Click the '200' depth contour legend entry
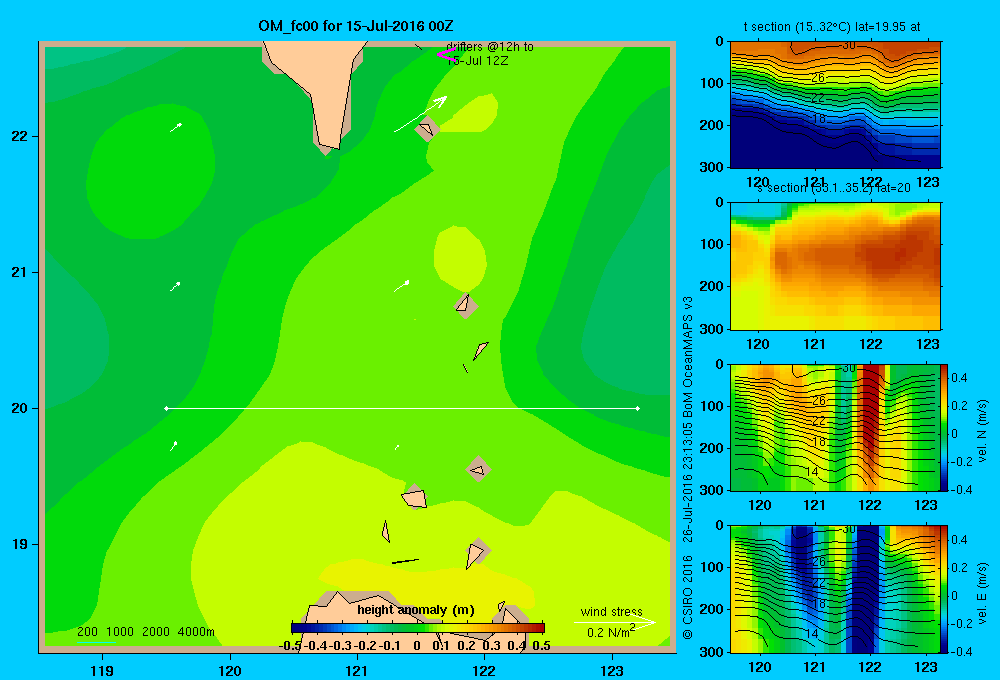The height and width of the screenshot is (680, 1000). pyautogui.click(x=87, y=632)
